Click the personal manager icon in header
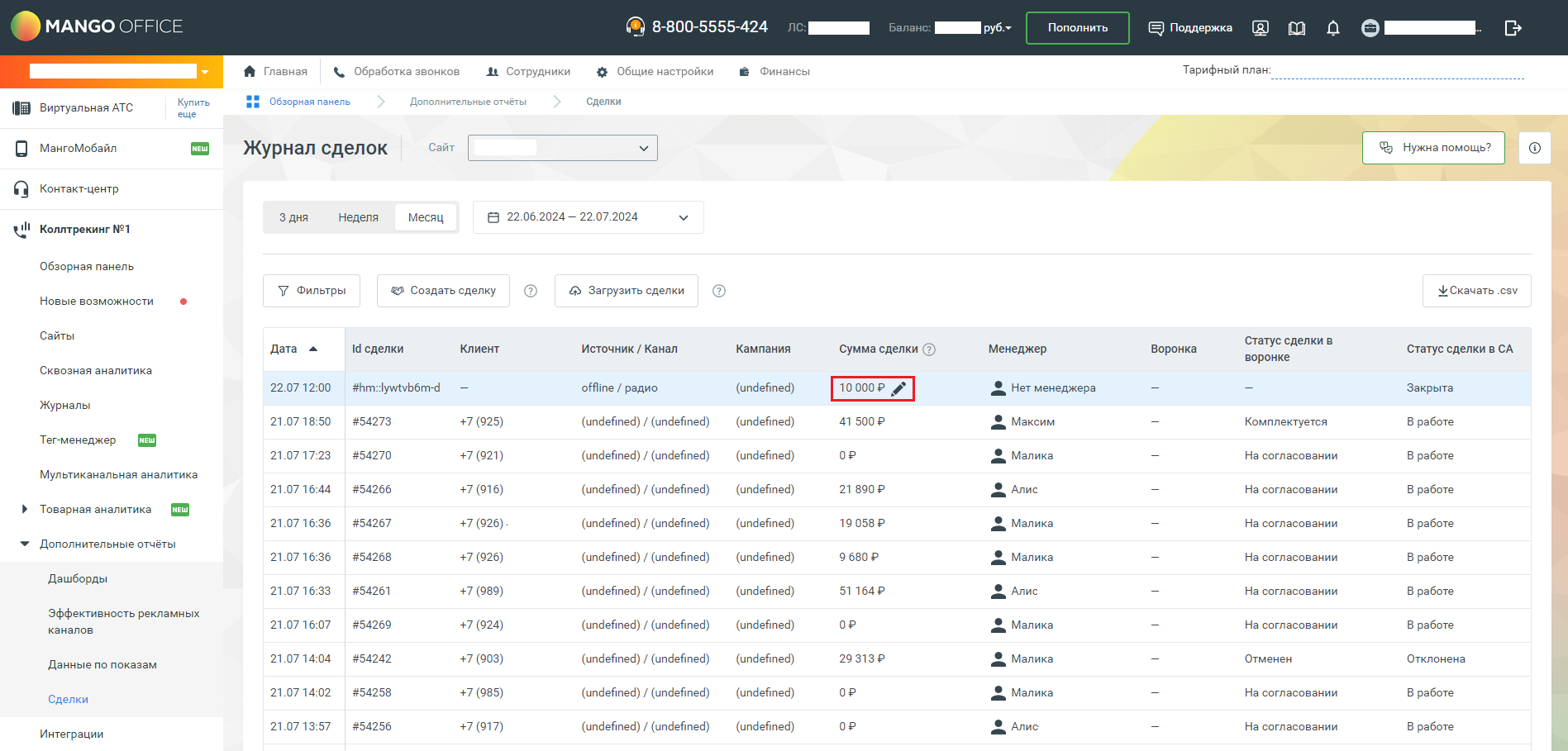The height and width of the screenshot is (751, 1568). (x=1261, y=28)
